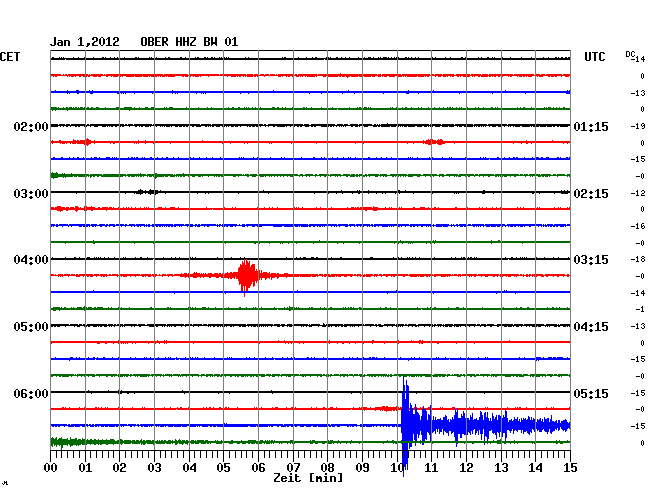
Task: Click the "03" minute tick label
Action: point(154,468)
